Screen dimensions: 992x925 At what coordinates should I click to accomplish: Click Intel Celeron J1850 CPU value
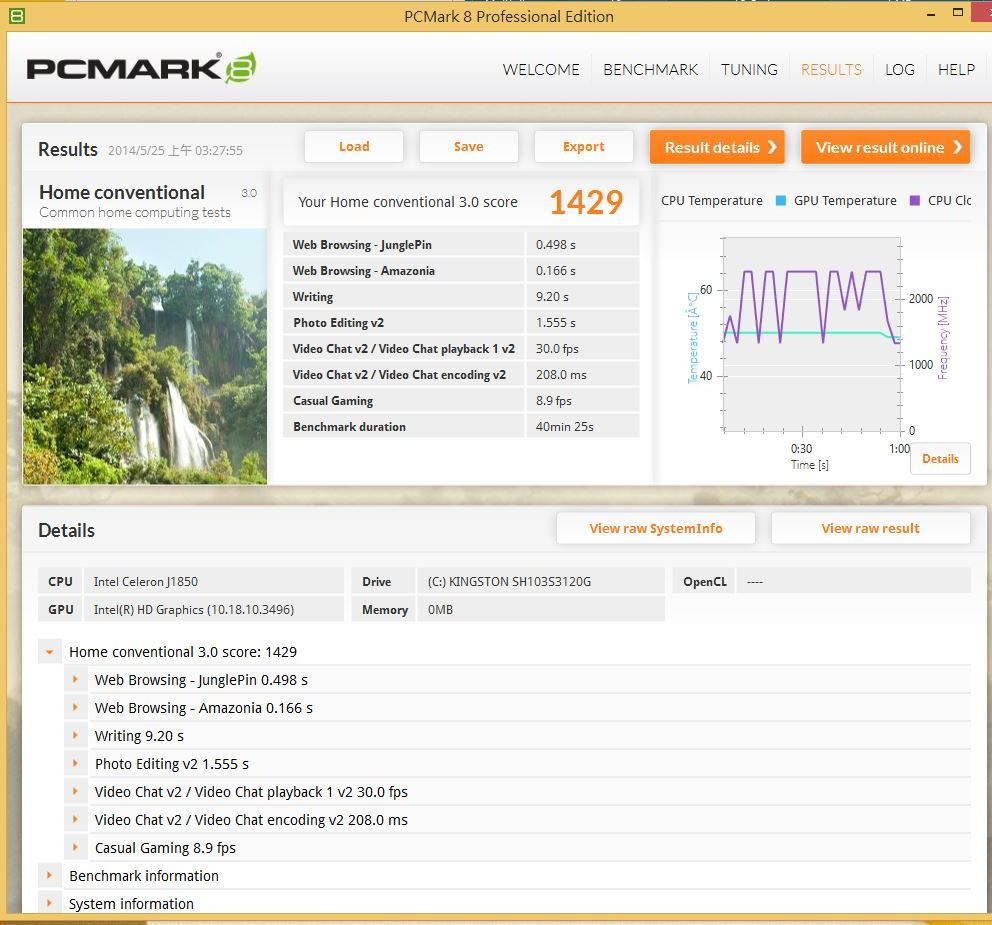[x=214, y=581]
